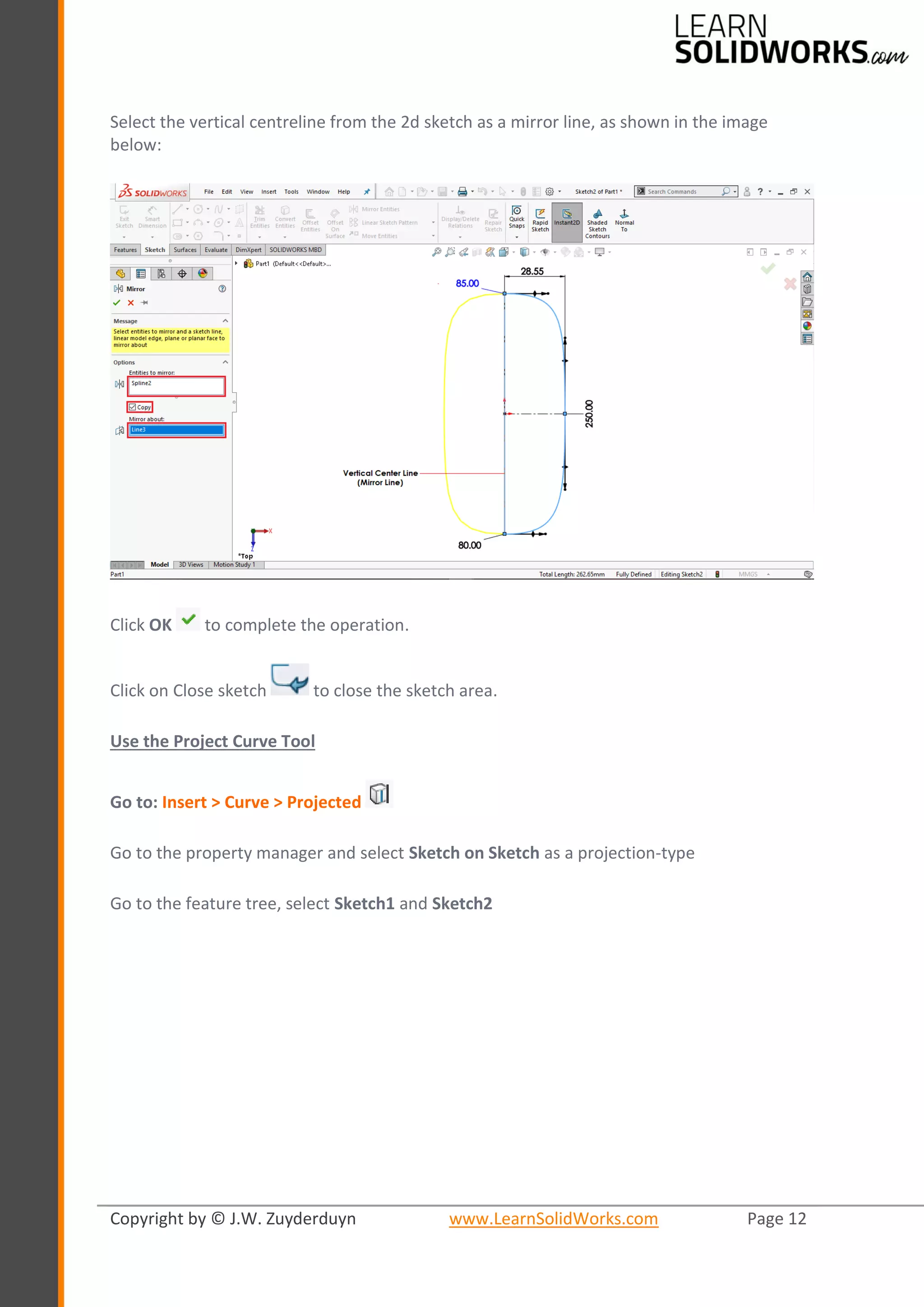Select the Smart Dimension tool
This screenshot has width=924, height=1307.
tap(152, 211)
